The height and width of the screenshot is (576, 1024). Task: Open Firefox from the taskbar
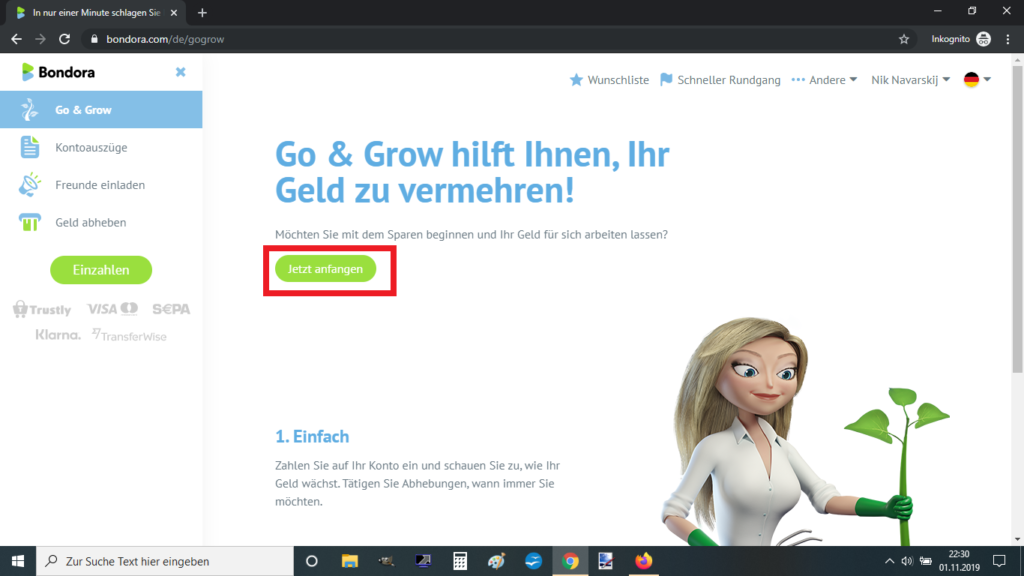coord(643,561)
